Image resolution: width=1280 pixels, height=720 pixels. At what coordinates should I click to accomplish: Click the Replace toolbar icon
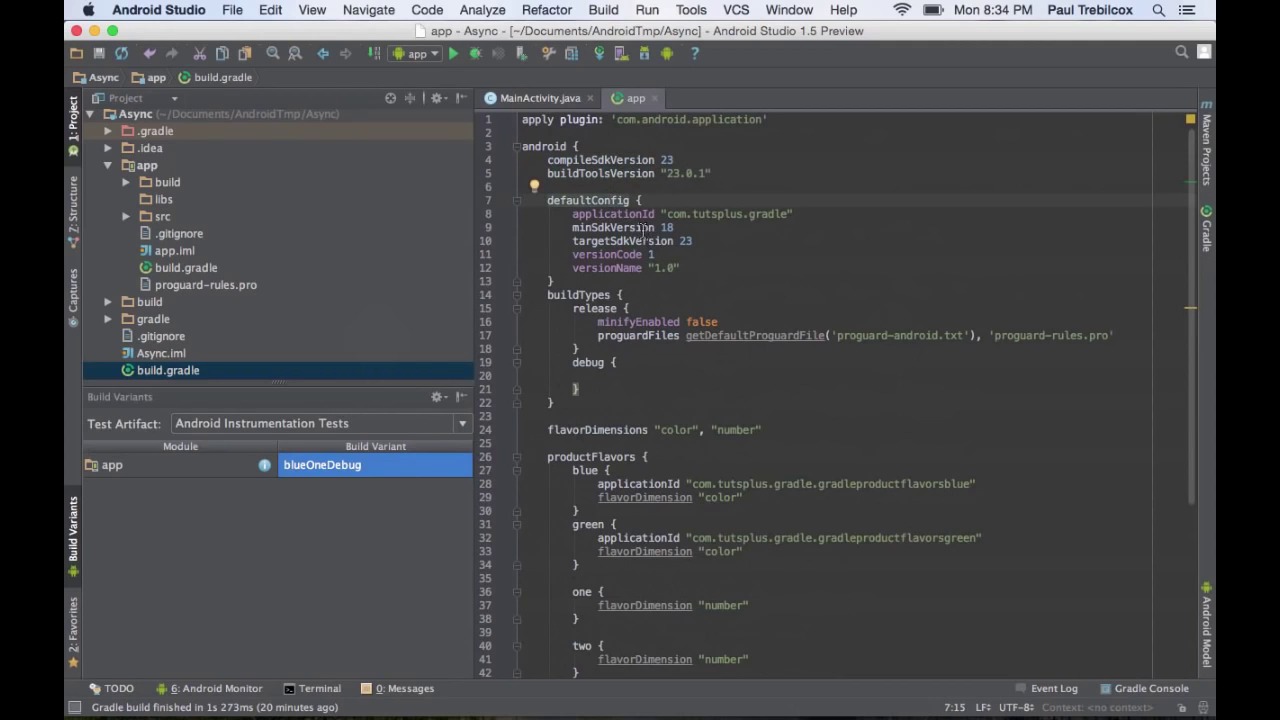[295, 54]
